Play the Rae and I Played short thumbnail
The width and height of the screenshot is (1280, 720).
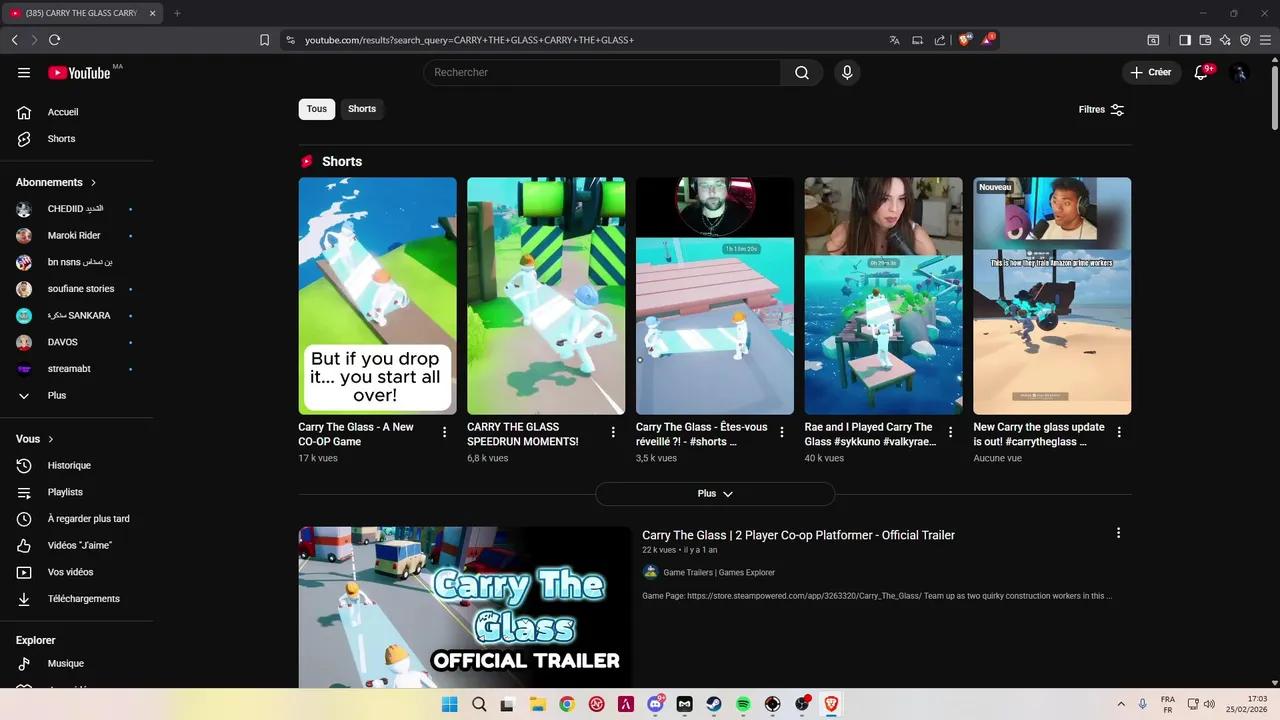click(883, 296)
